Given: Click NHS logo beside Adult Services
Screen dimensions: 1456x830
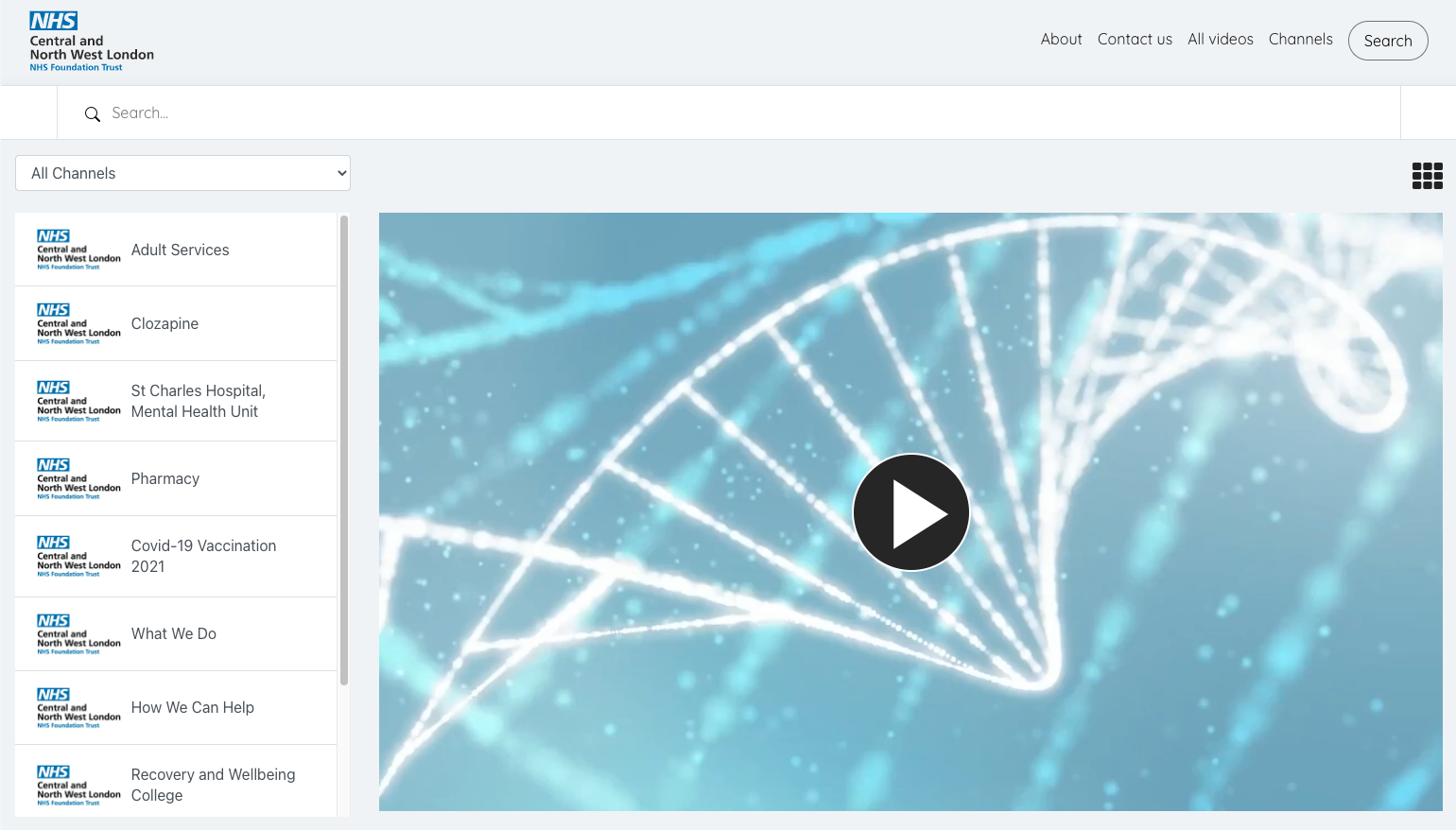Looking at the screenshot, I should [78, 250].
